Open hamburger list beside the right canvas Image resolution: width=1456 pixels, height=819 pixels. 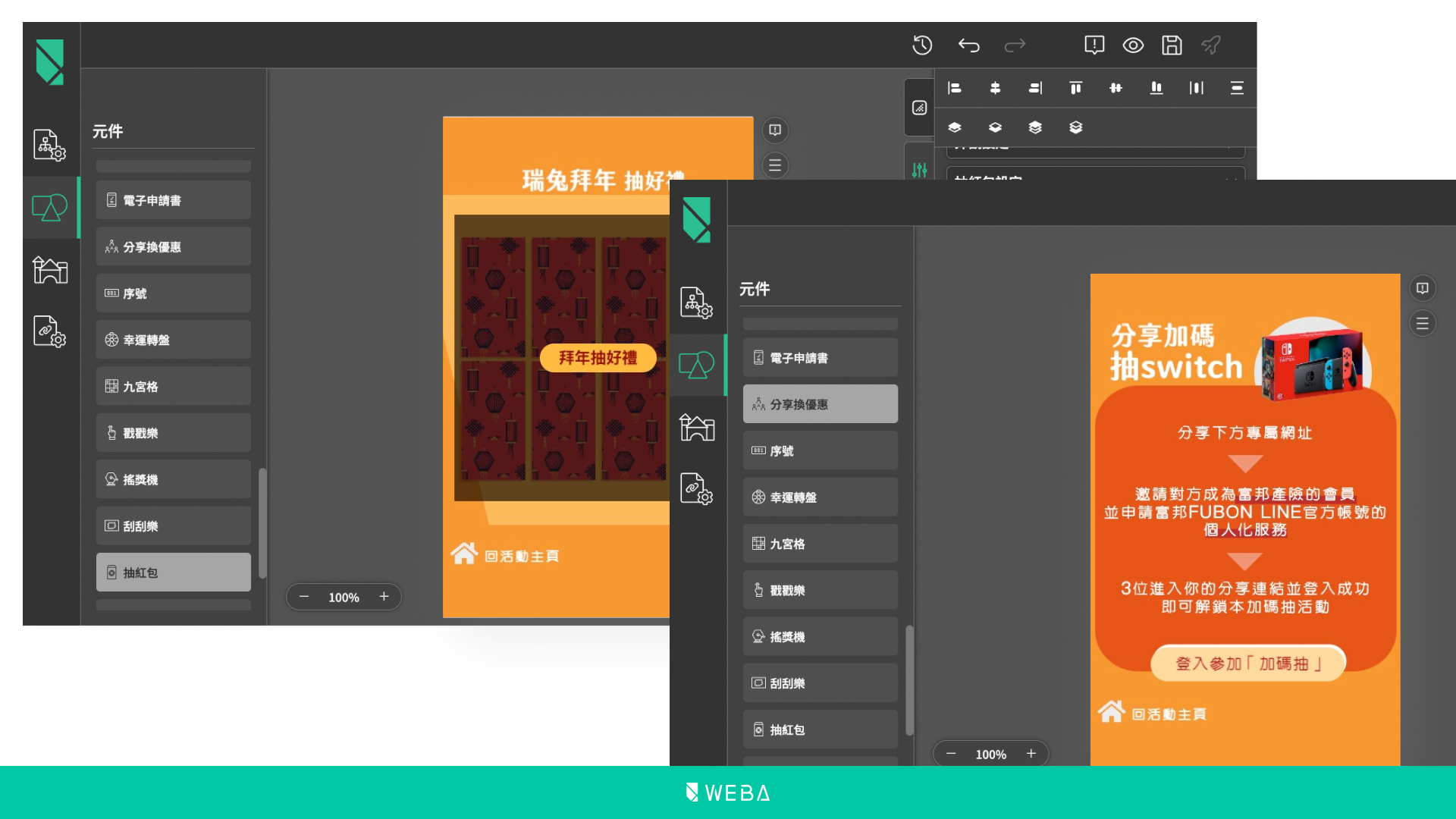click(x=1423, y=324)
